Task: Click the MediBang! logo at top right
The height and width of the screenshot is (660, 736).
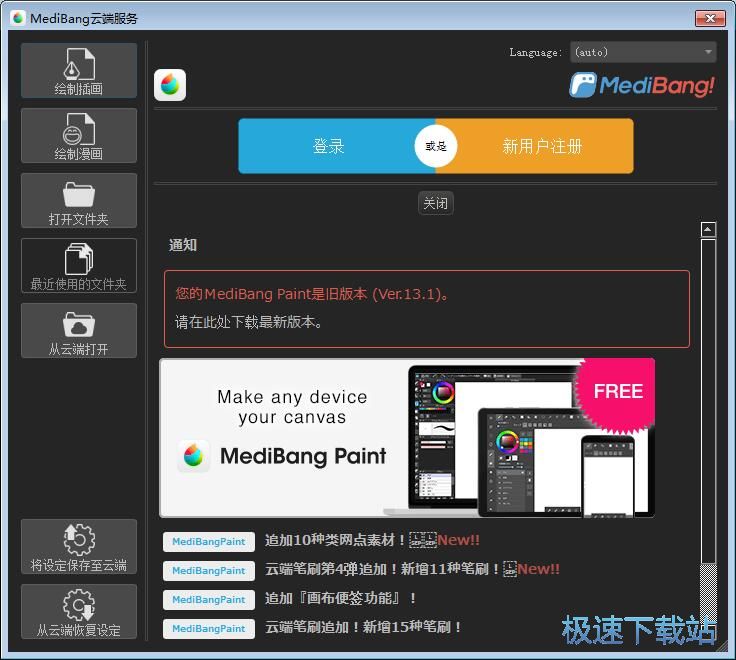Action: coord(642,85)
